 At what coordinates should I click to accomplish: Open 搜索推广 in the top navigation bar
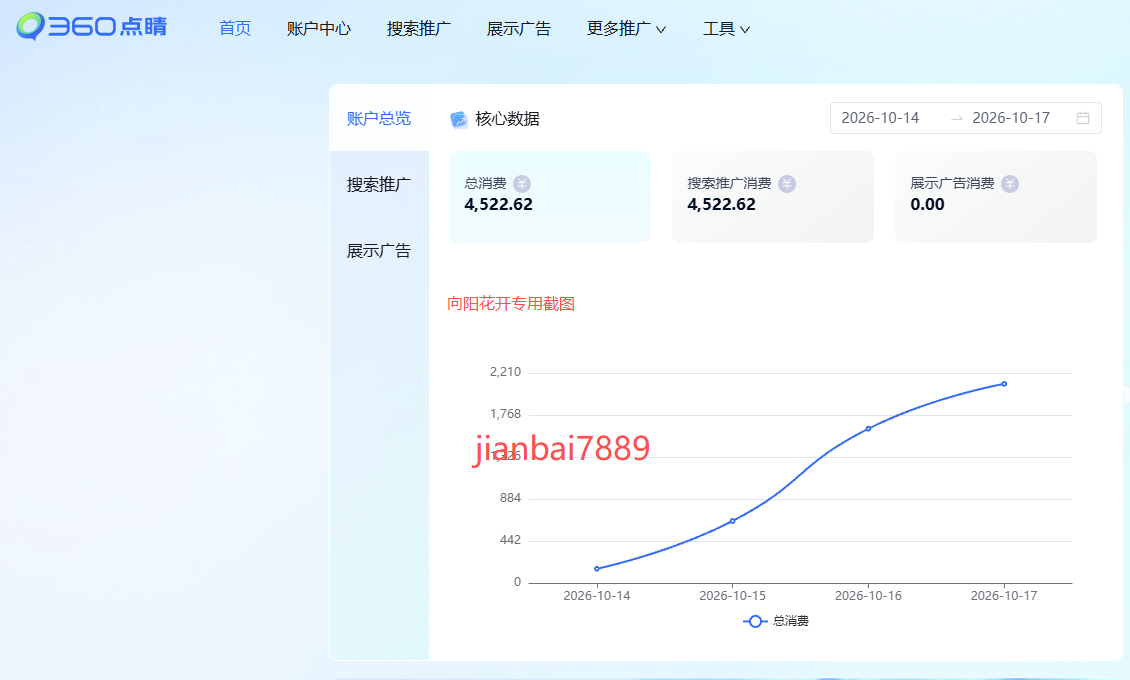coord(419,29)
